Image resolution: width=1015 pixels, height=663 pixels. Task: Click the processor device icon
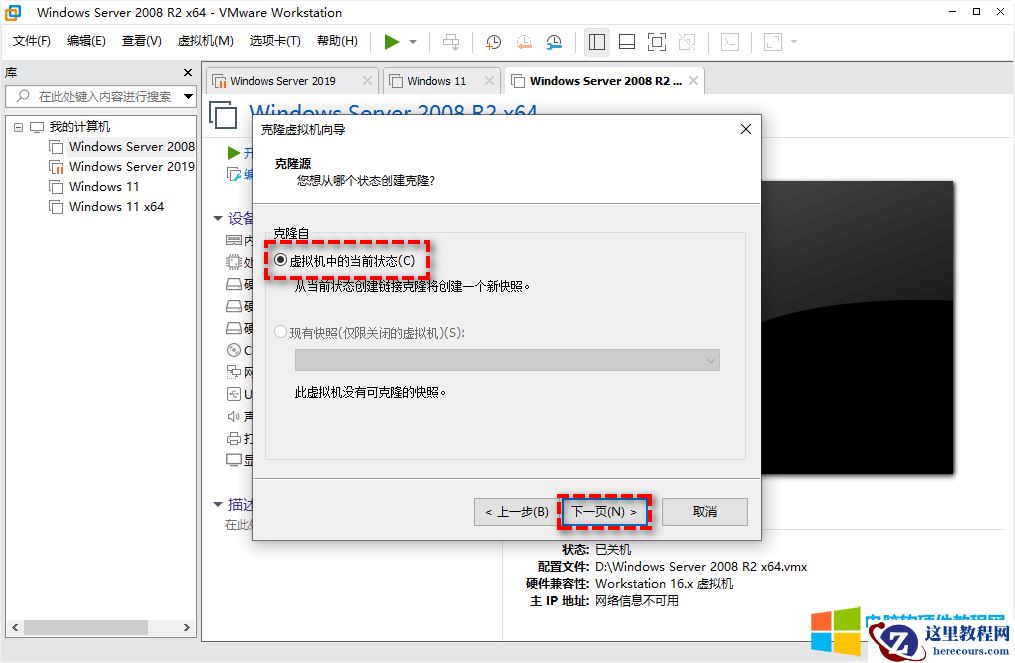[x=234, y=262]
